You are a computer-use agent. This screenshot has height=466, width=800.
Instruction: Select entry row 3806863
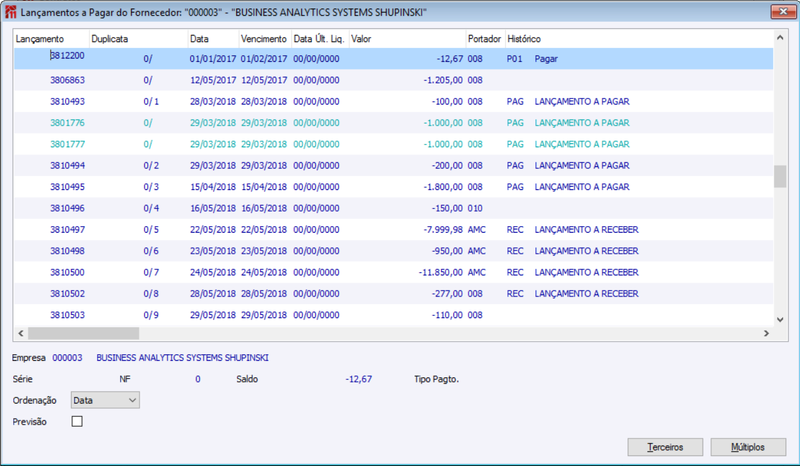click(393, 80)
